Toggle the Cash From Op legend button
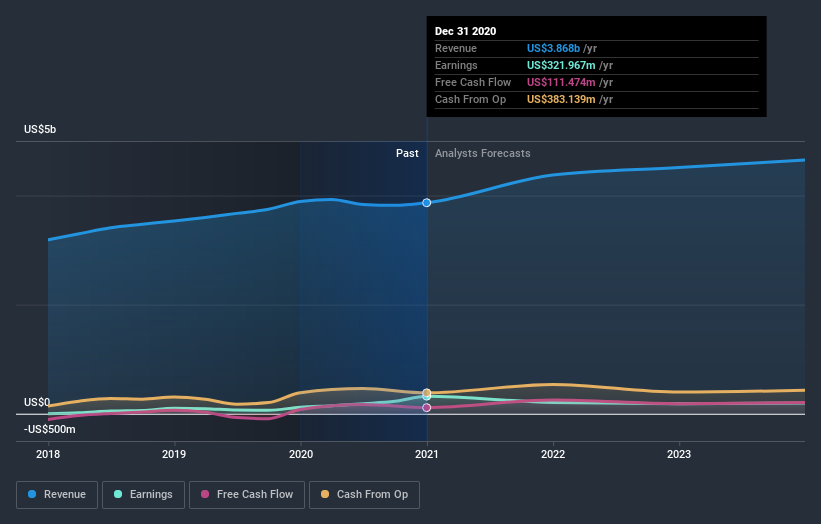821x524 pixels. pyautogui.click(x=364, y=495)
